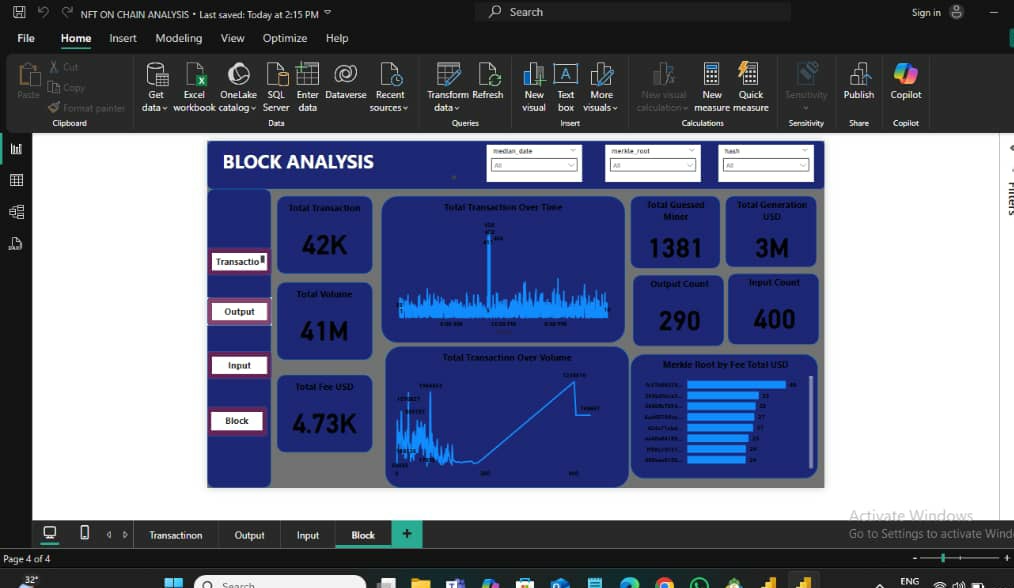Open OneLake catalog

coord(237,87)
